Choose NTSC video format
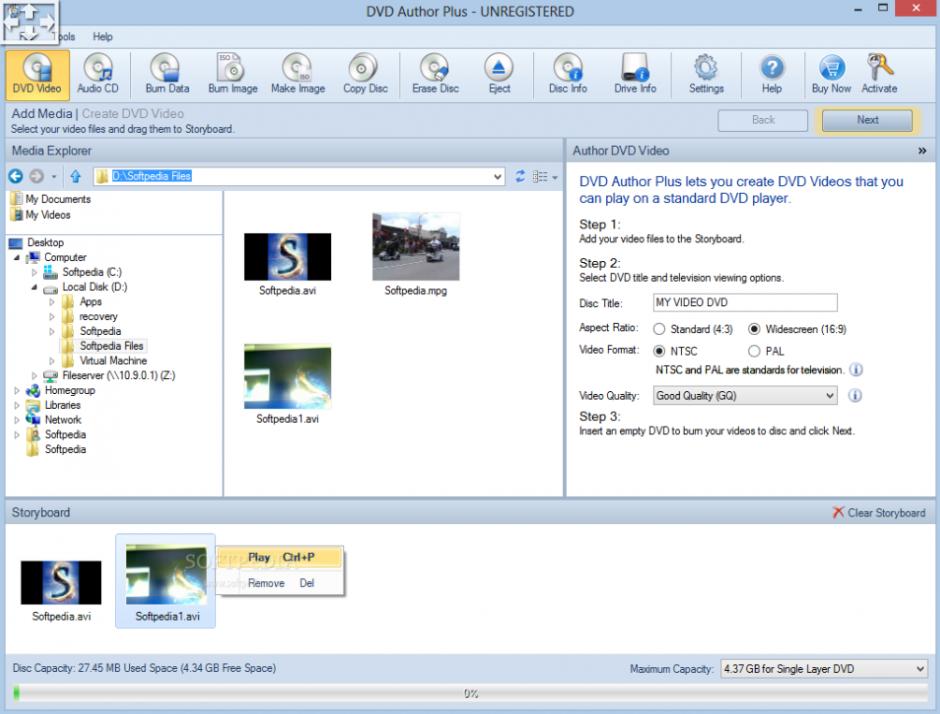This screenshot has height=714, width=940. click(x=659, y=351)
